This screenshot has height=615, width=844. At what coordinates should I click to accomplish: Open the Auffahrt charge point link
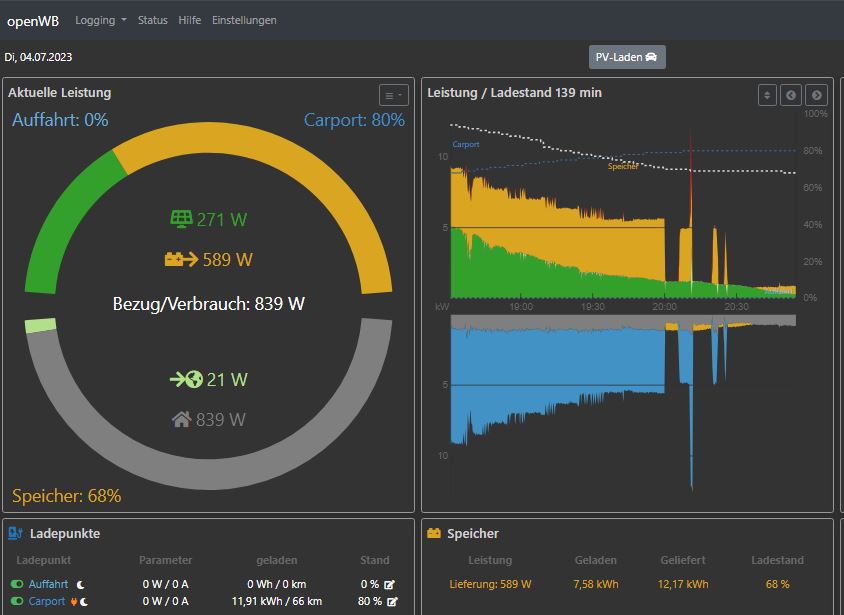tap(48, 584)
